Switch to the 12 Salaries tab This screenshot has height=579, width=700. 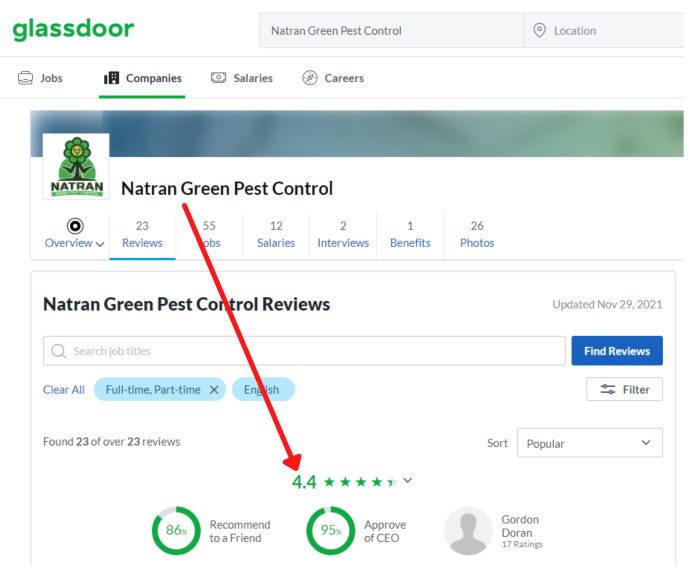click(276, 235)
